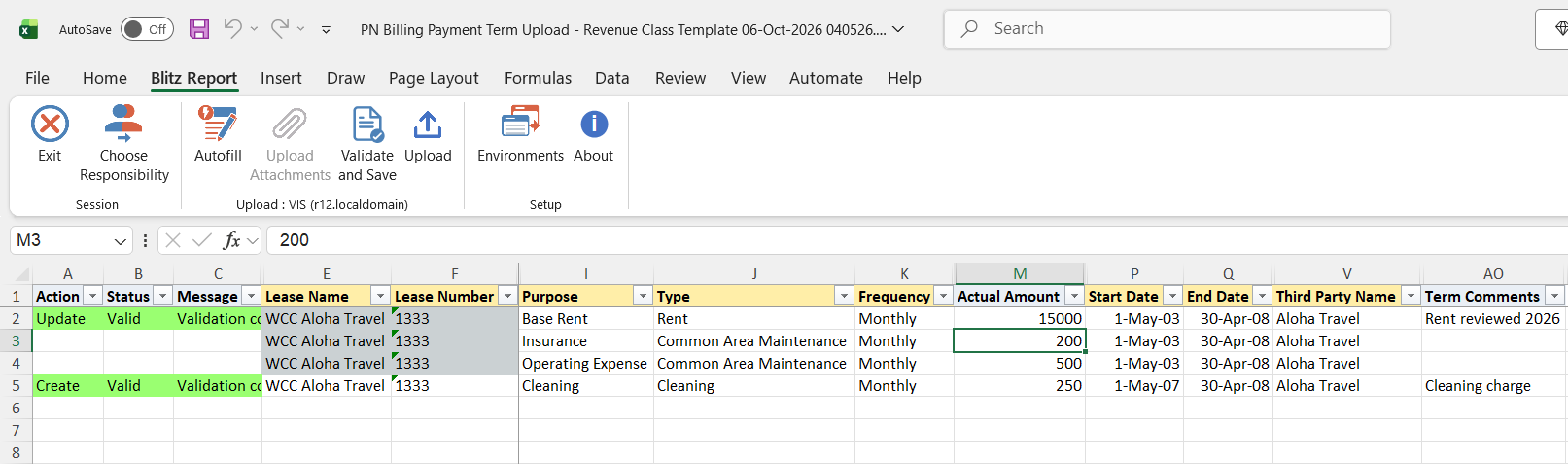
Task: Open the Purpose filter dropdown
Action: [643, 296]
